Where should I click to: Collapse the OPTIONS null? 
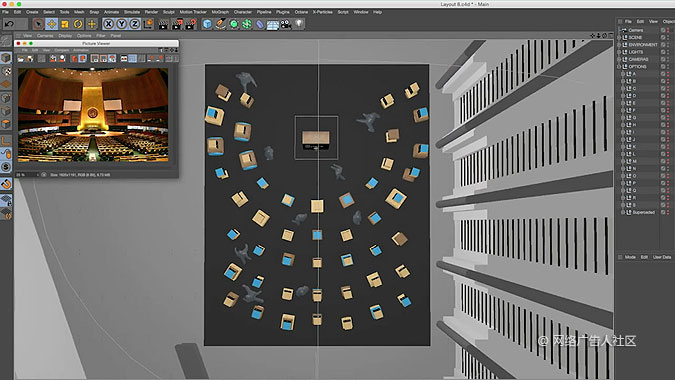pos(619,67)
